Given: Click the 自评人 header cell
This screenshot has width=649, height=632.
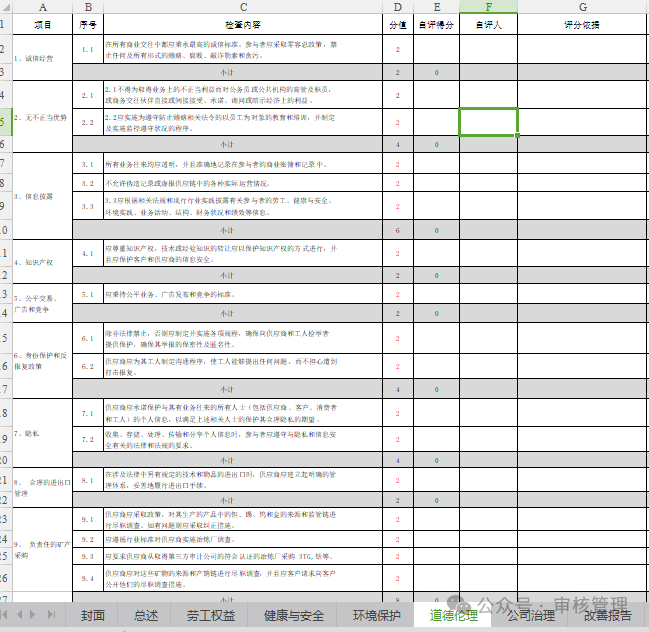Looking at the screenshot, I should 488,24.
